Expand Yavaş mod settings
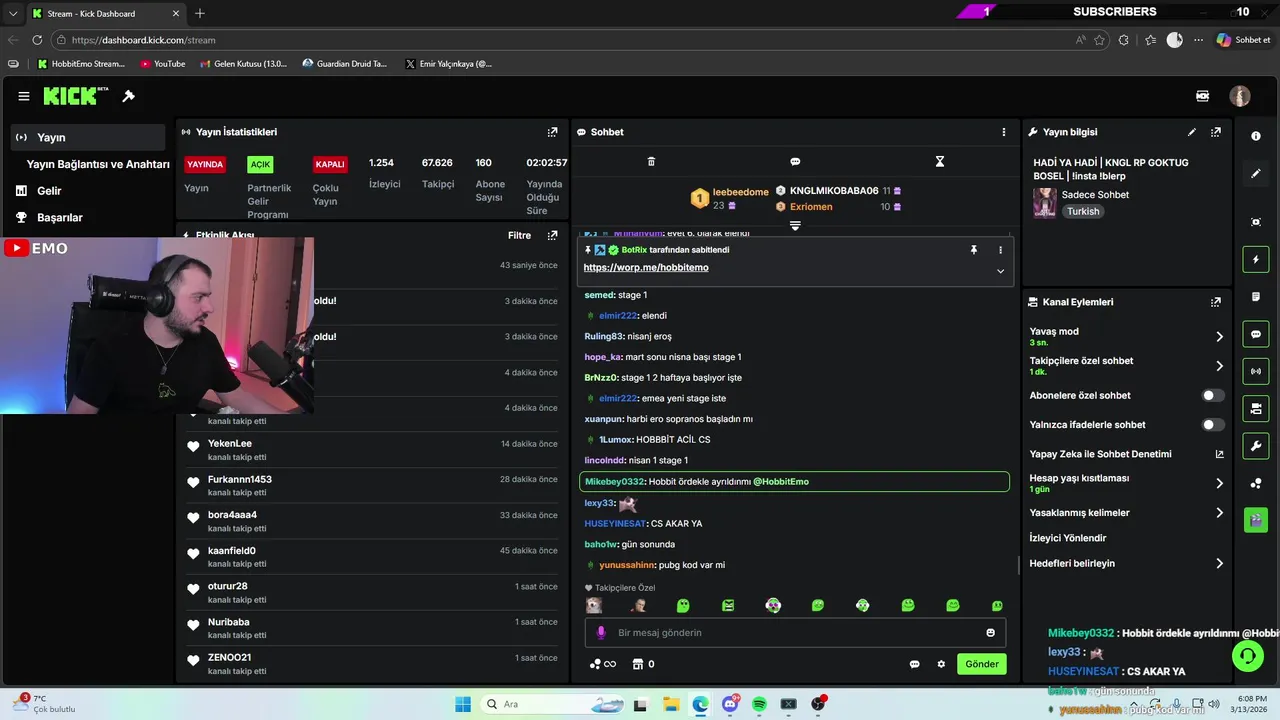The height and width of the screenshot is (720, 1280). 1219,337
